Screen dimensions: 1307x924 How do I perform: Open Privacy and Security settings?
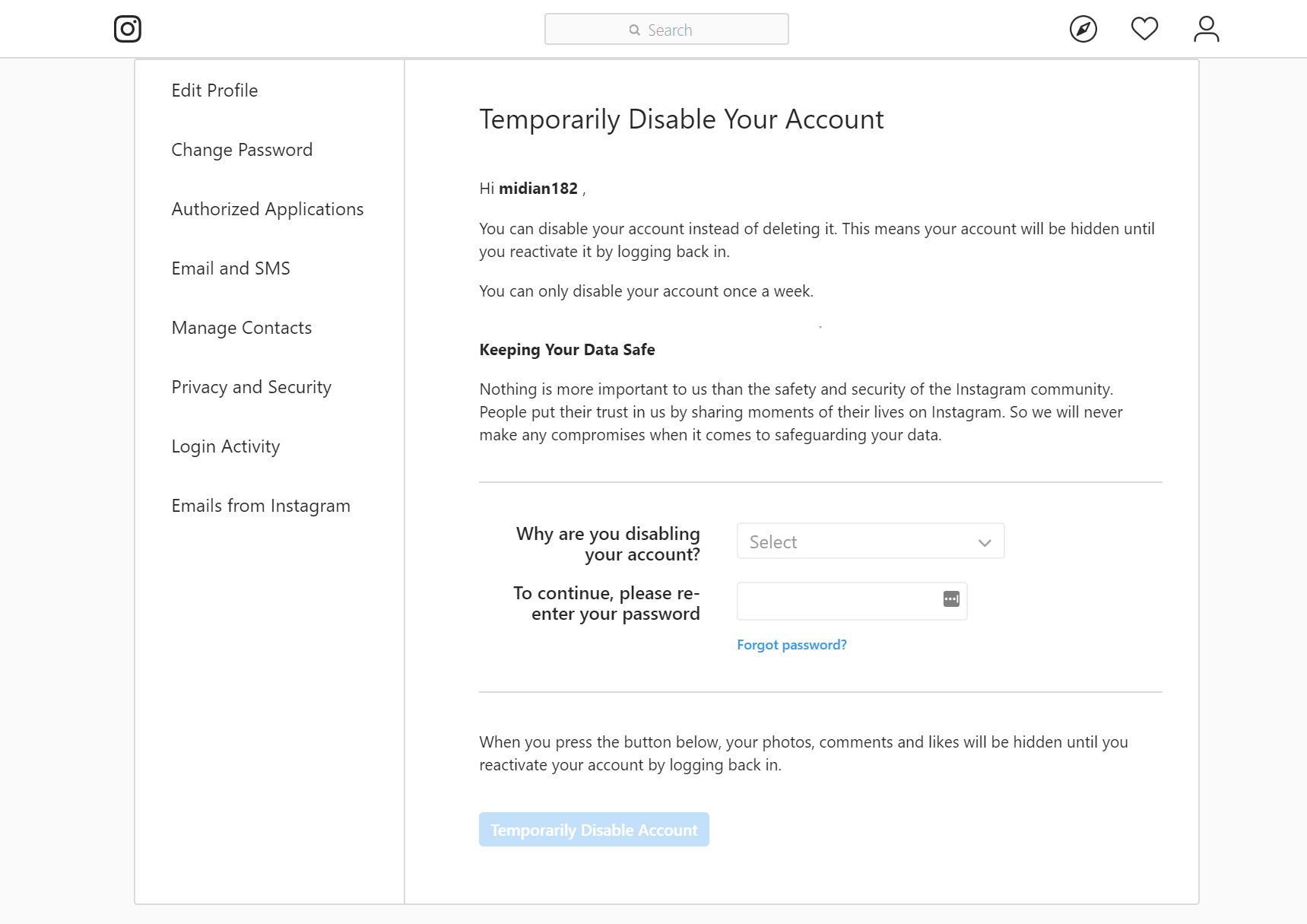point(251,387)
